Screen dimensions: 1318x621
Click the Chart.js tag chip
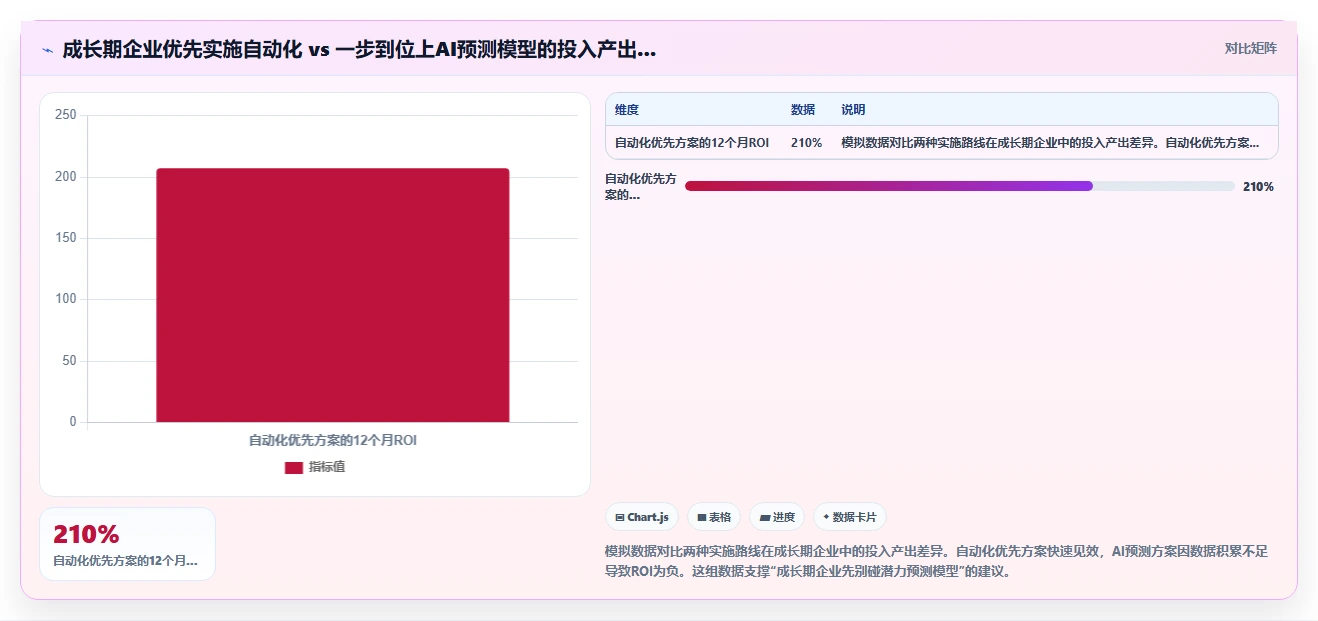pos(642,517)
